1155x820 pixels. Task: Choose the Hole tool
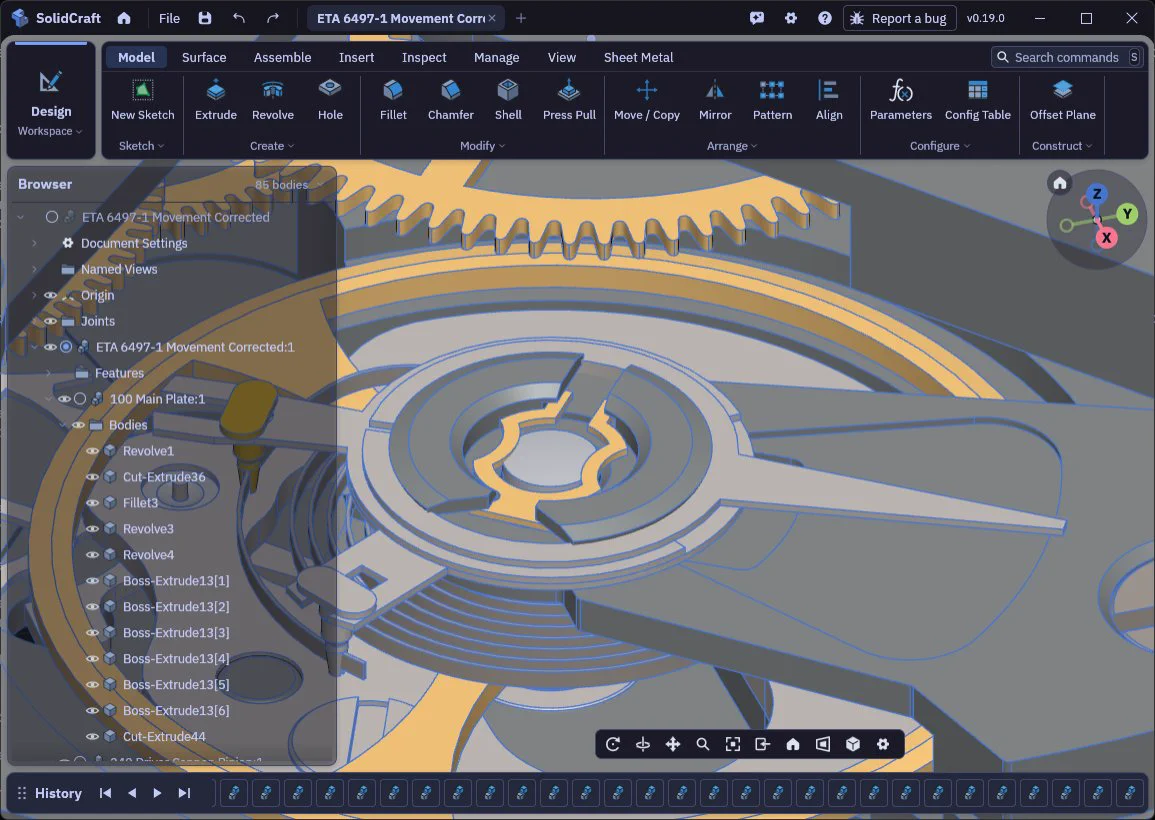click(330, 100)
